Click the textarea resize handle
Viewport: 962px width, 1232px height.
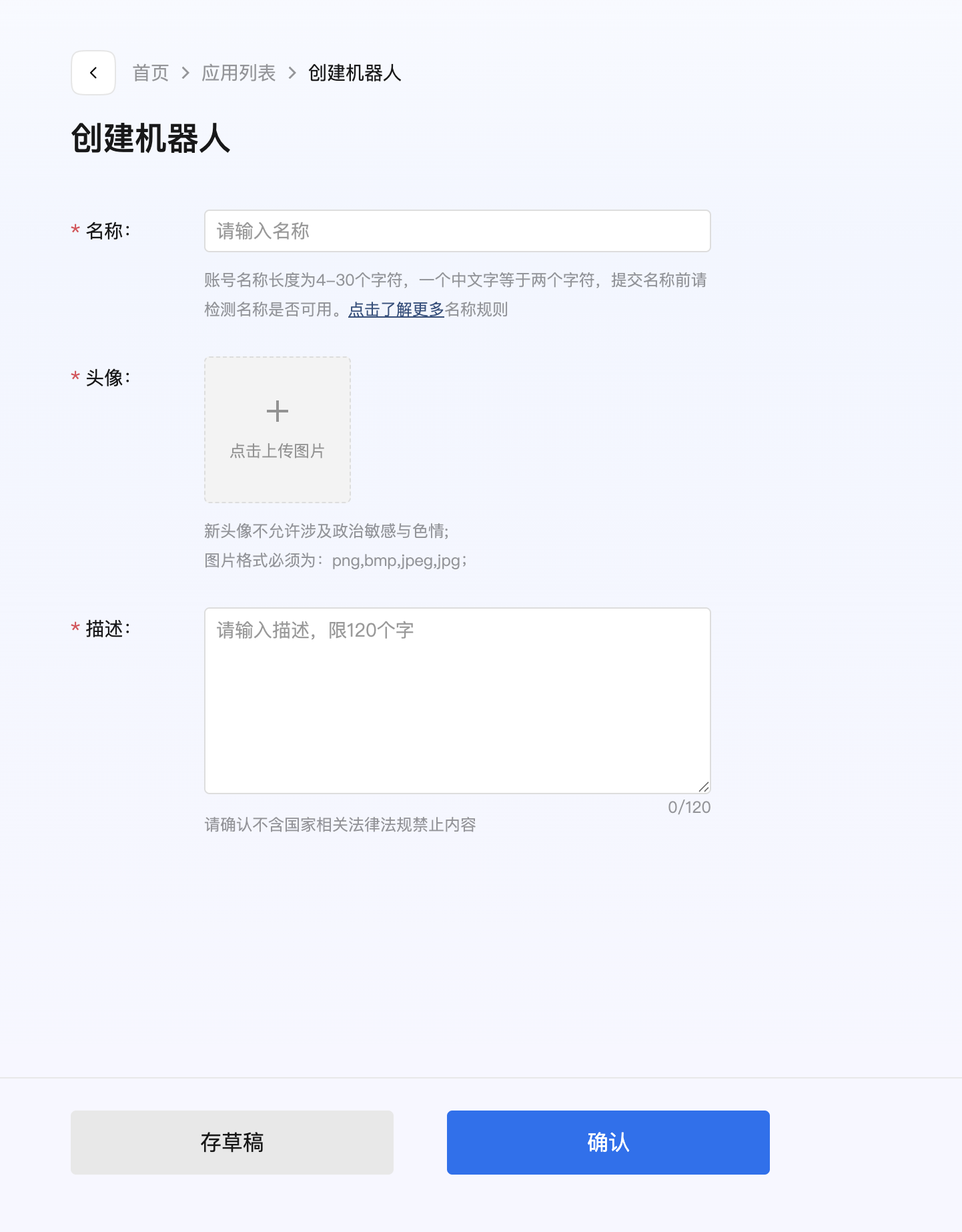tap(703, 787)
